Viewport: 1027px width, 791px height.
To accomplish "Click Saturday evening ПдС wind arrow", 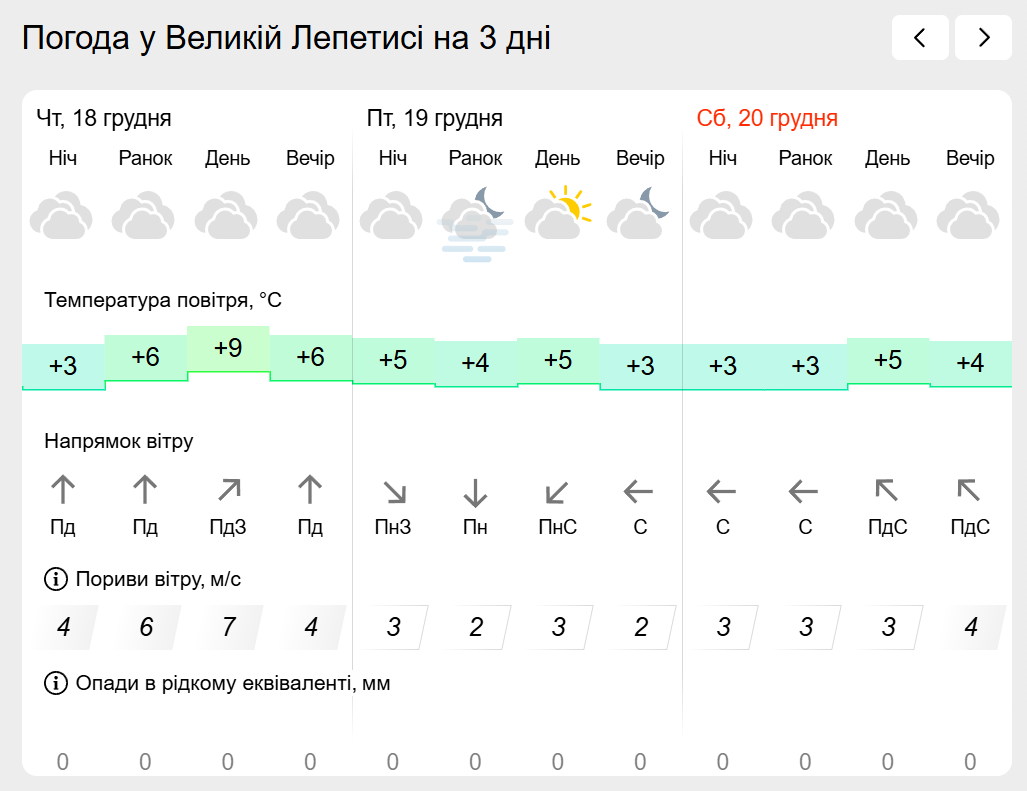I will (969, 490).
